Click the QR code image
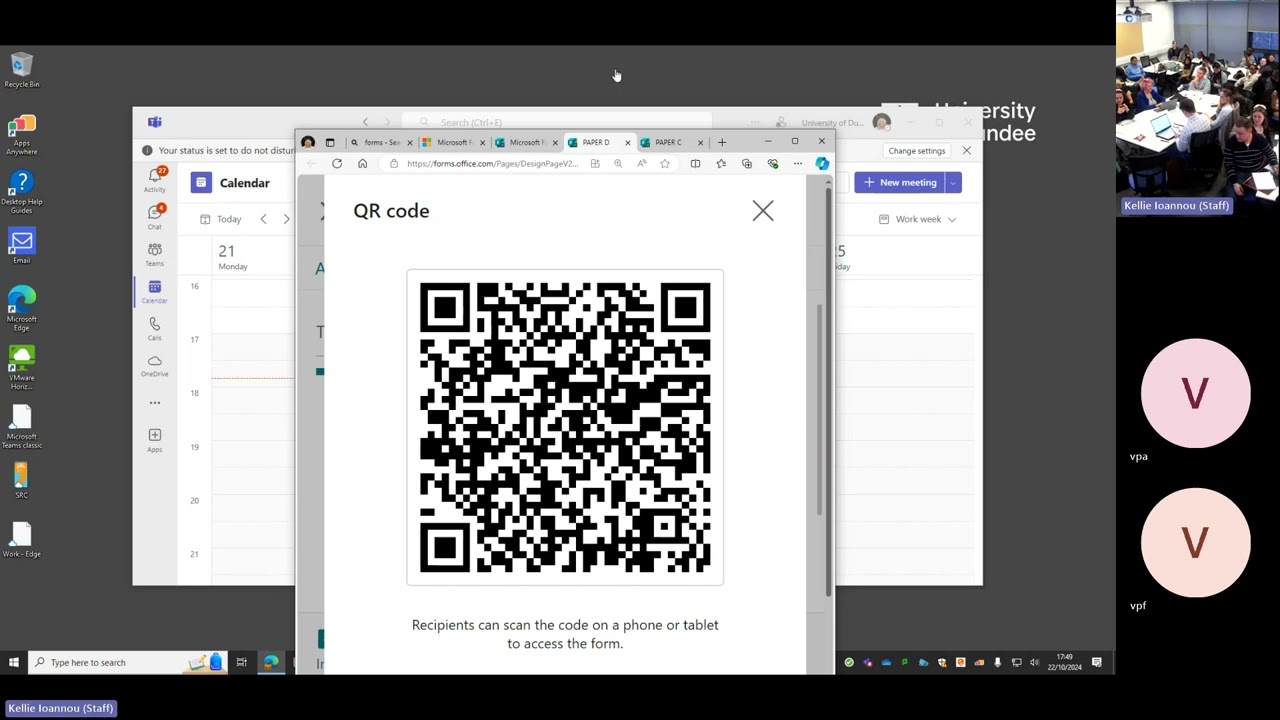The image size is (1280, 720). point(565,427)
